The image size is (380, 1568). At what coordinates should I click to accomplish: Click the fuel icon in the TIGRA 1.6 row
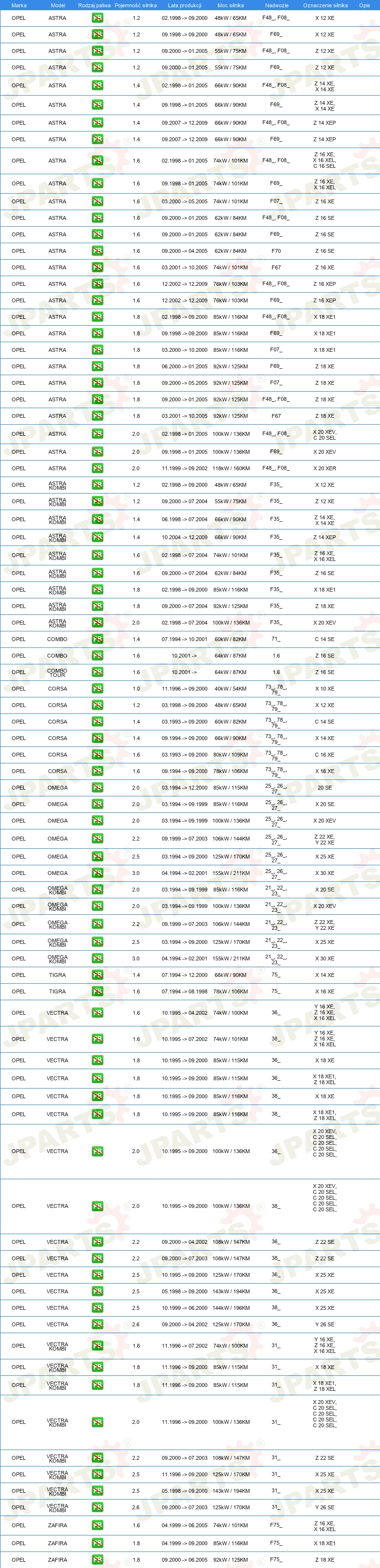(x=98, y=991)
